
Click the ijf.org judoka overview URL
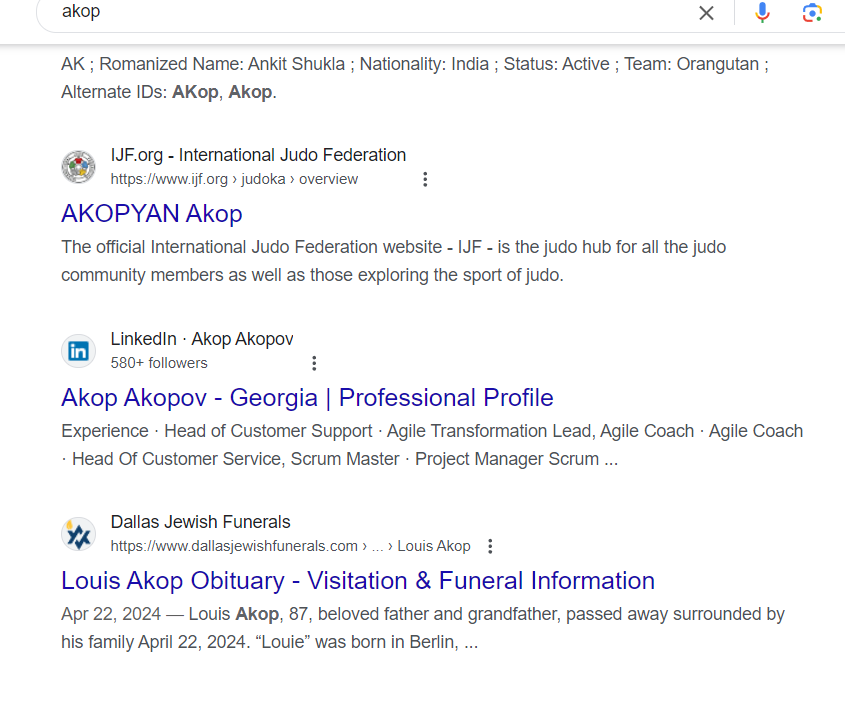234,180
